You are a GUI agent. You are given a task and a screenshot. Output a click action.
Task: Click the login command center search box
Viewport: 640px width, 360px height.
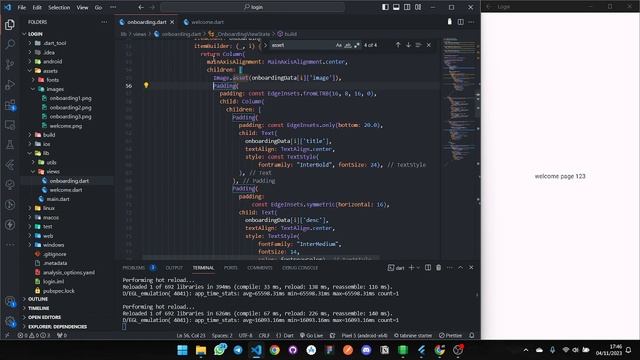tap(253, 7)
